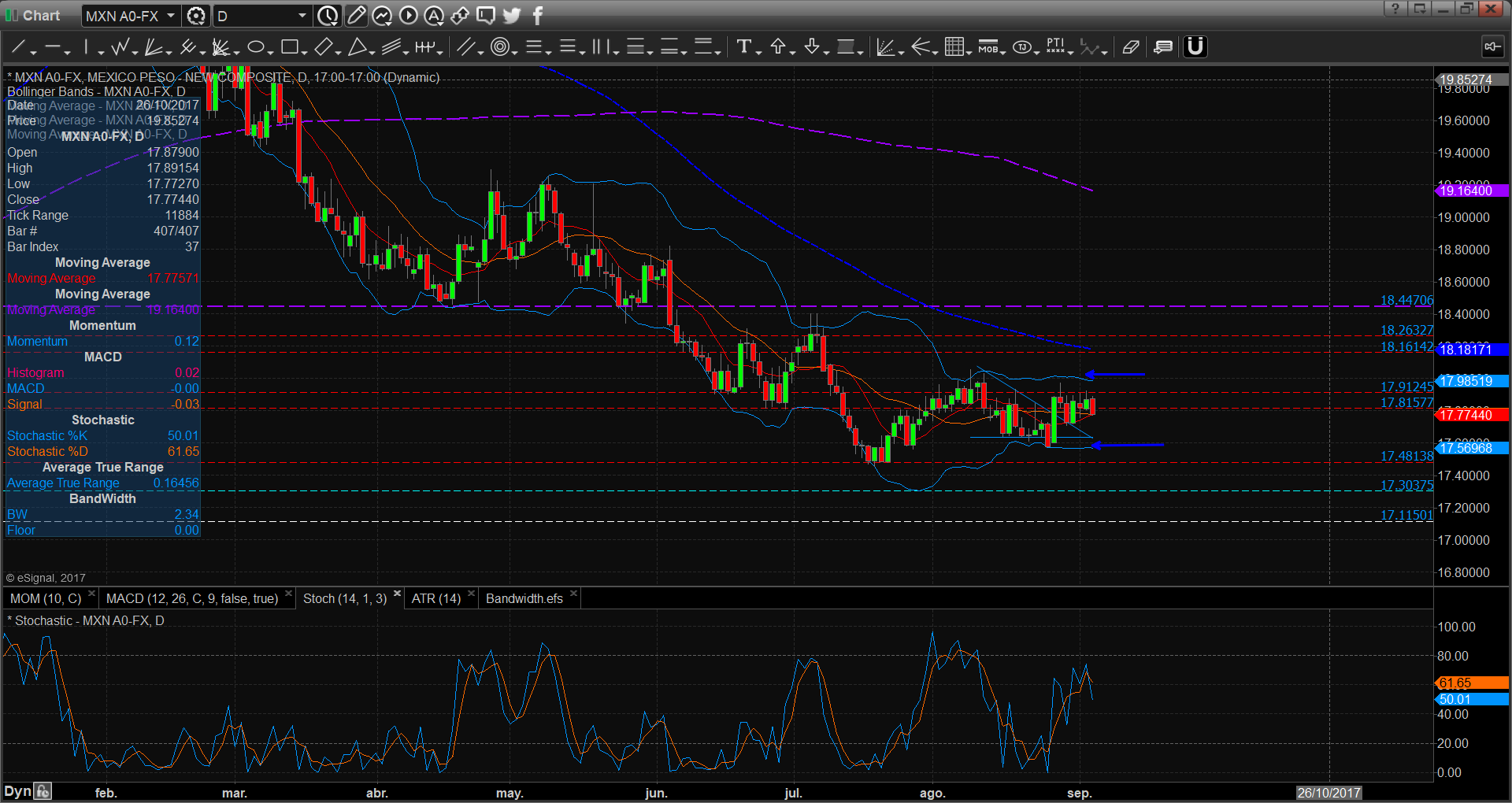The image size is (1512, 803).
Task: Select the zigzag wave line tool
Action: click(120, 47)
